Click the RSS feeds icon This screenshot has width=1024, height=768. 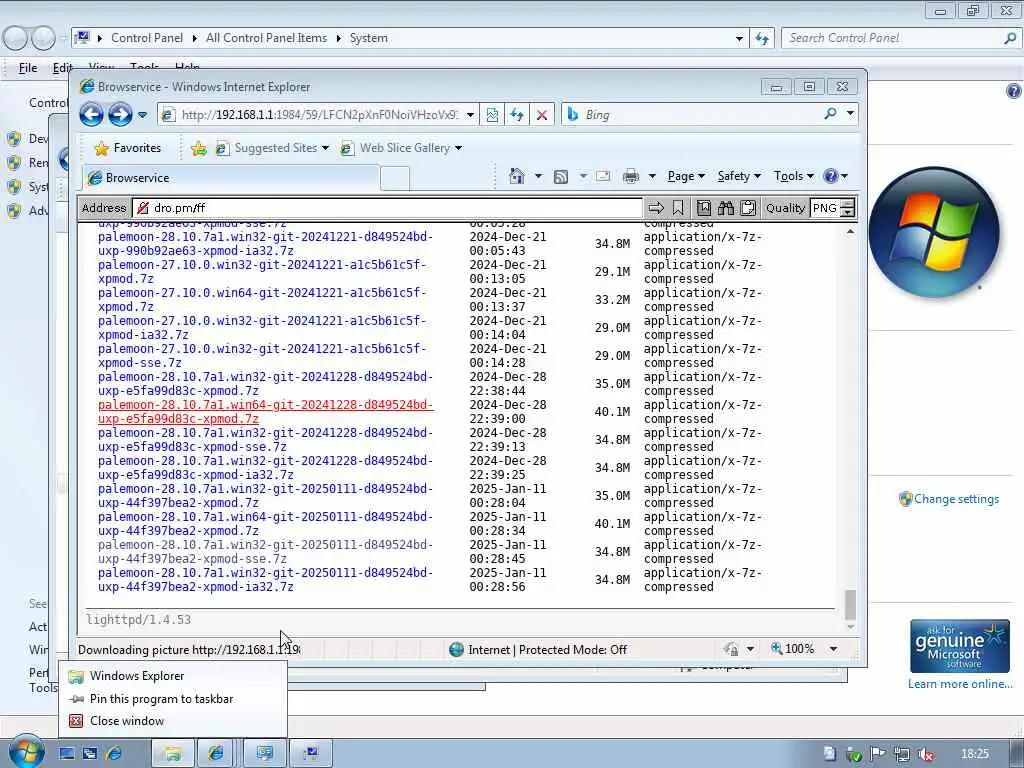click(561, 176)
